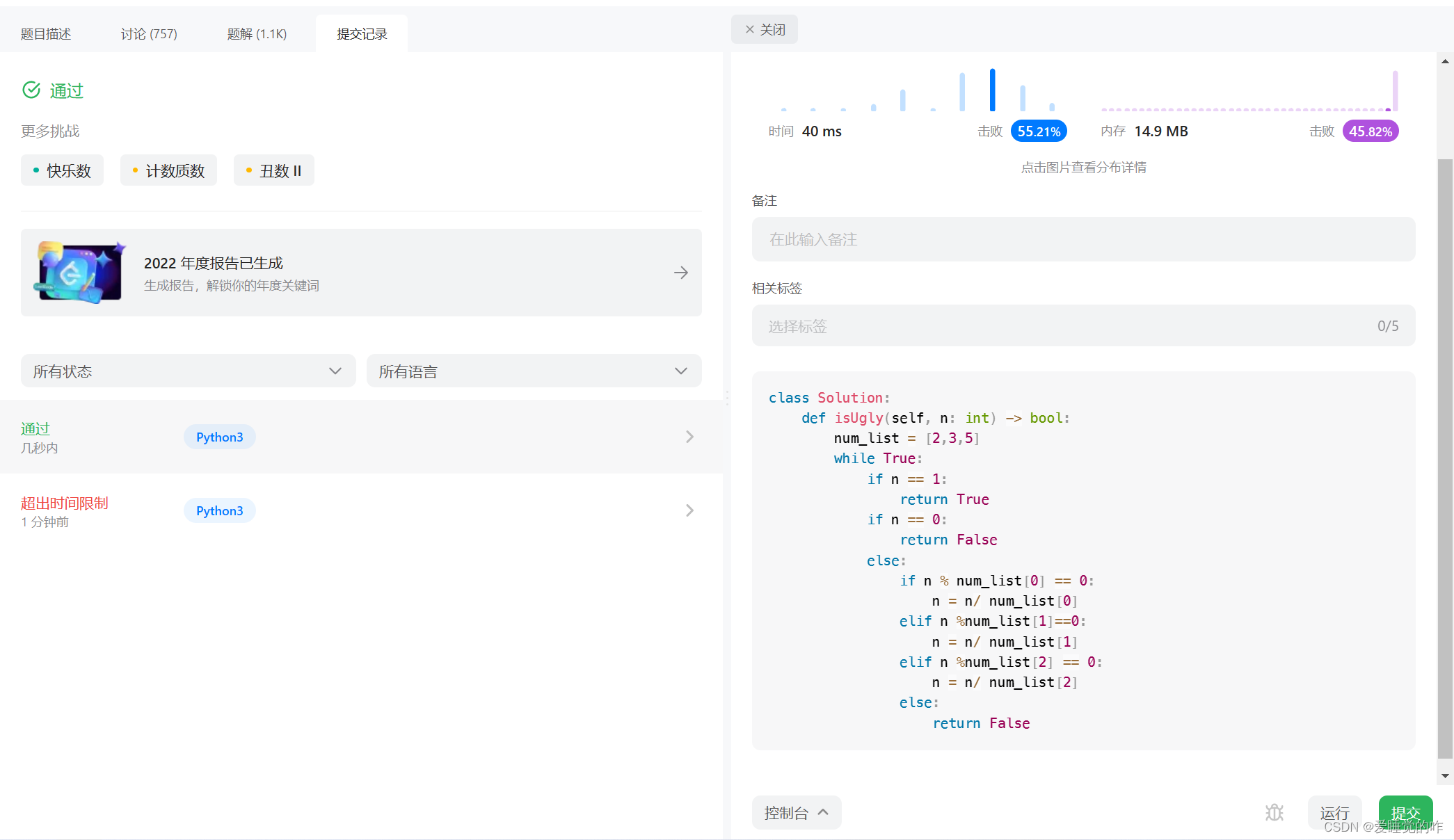Click the scrollbar up arrow

(x=1445, y=62)
